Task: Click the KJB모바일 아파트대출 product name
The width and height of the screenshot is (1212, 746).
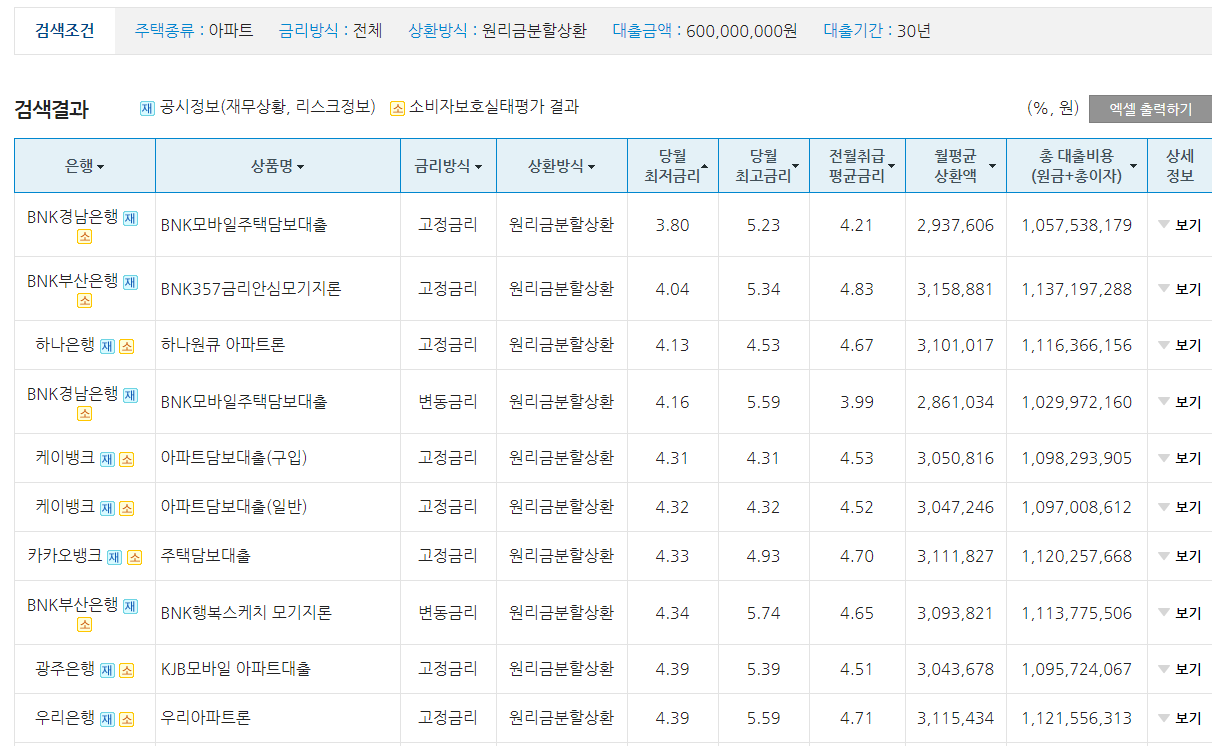Action: (236, 669)
